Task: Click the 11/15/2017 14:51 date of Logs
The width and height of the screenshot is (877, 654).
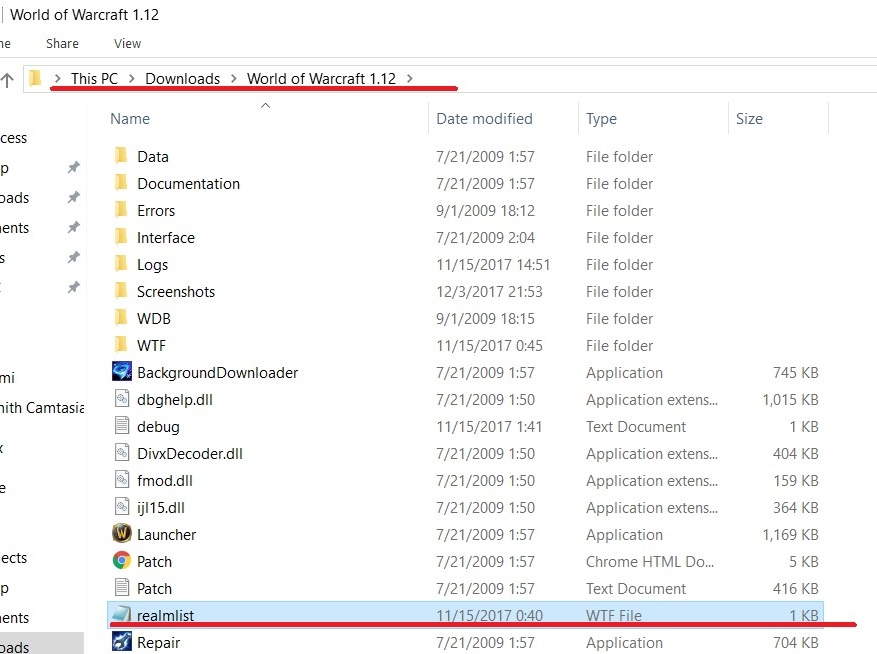Action: coord(493,265)
